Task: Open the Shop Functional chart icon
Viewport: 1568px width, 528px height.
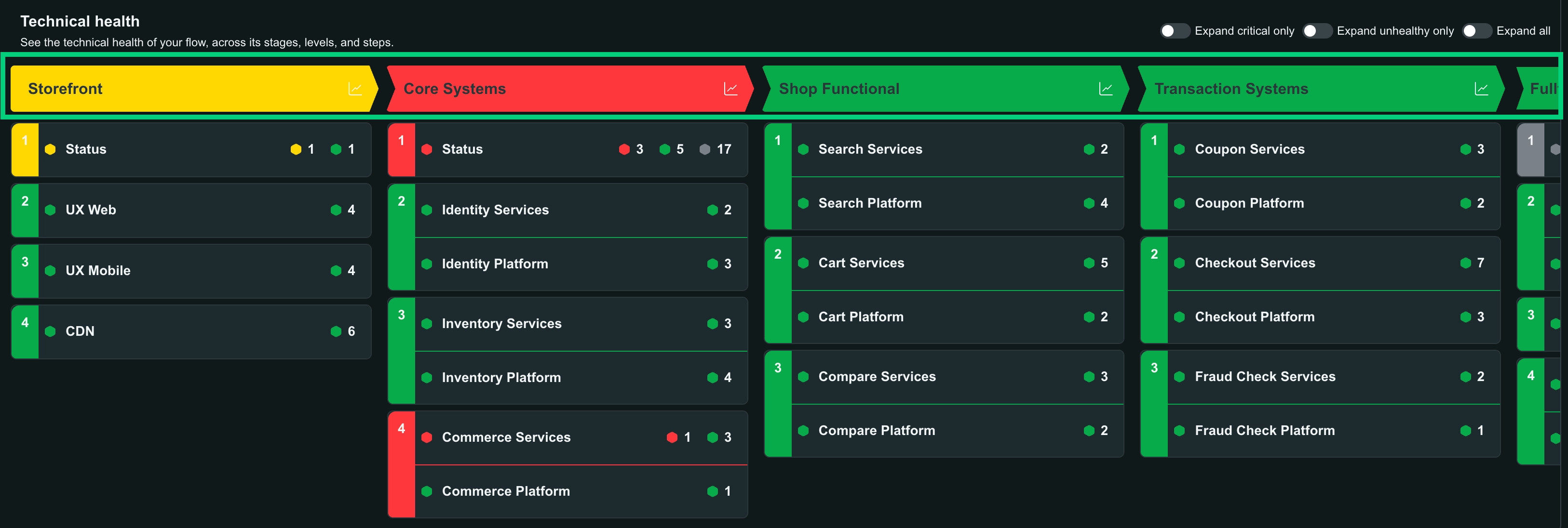Action: 1106,89
